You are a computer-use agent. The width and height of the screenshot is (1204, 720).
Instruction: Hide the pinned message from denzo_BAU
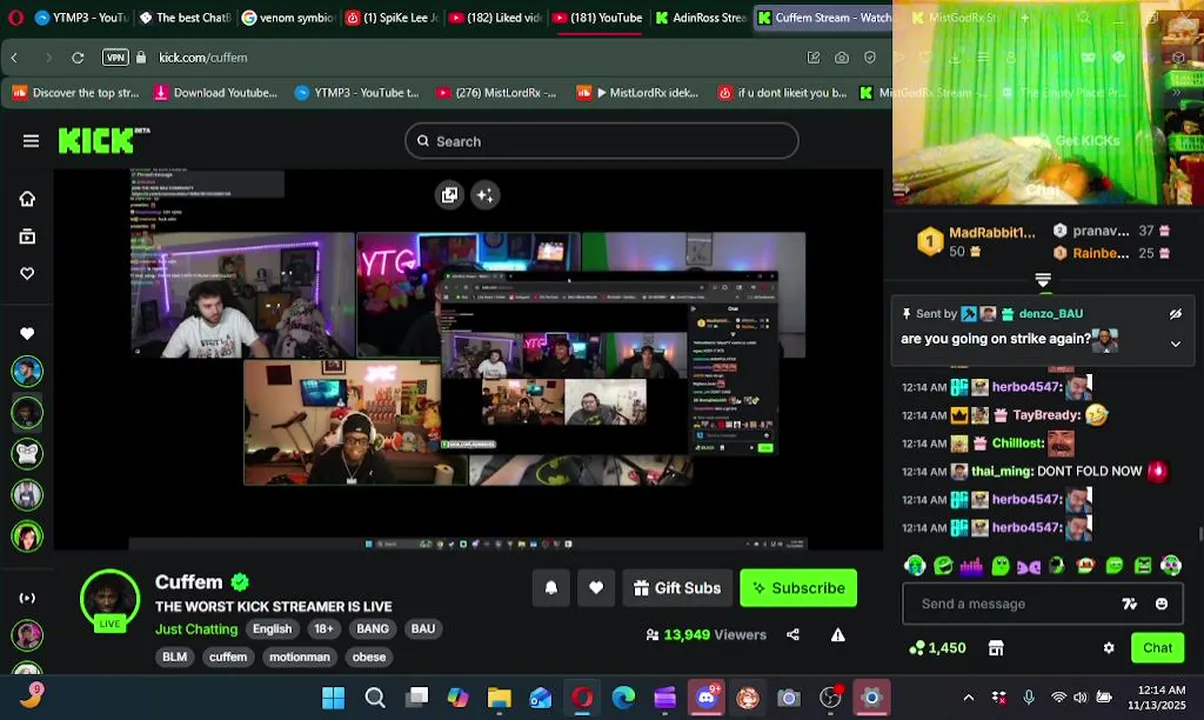[x=1176, y=314]
